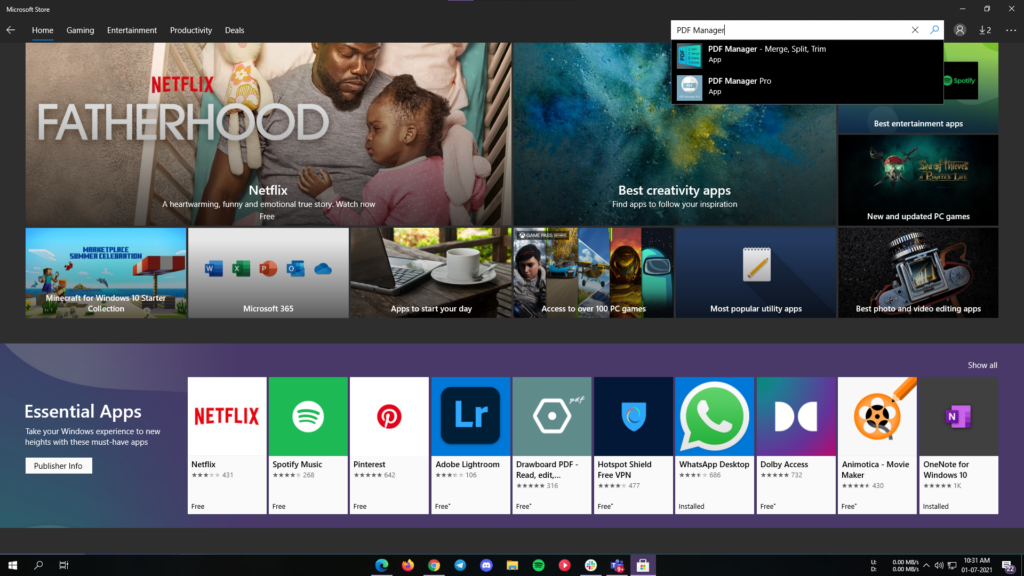Open the user account profile icon
This screenshot has width=1024, height=576.
(960, 30)
